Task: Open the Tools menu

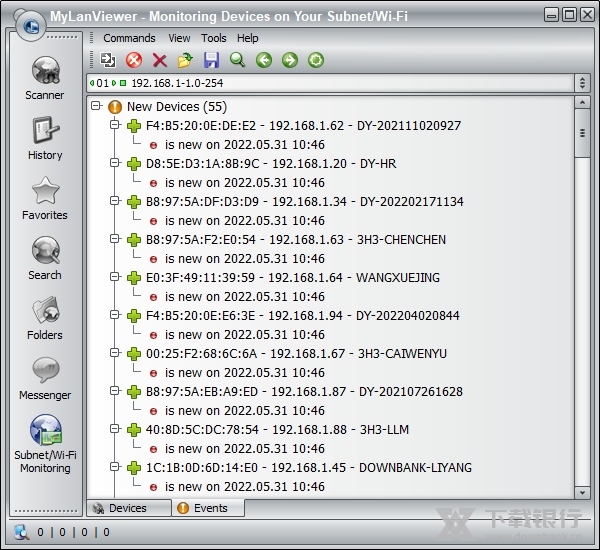Action: pos(213,38)
